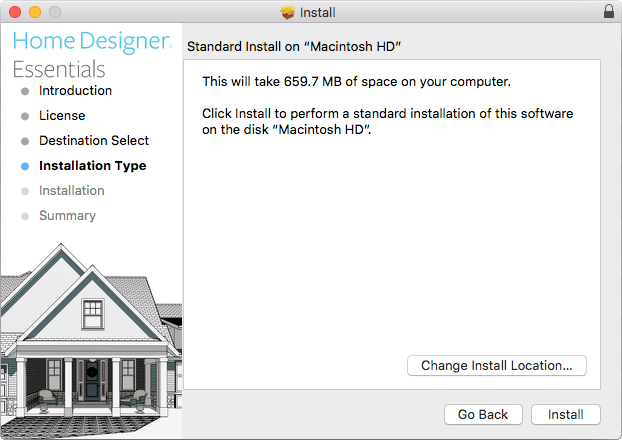Select the Destination Select step

coord(94,140)
